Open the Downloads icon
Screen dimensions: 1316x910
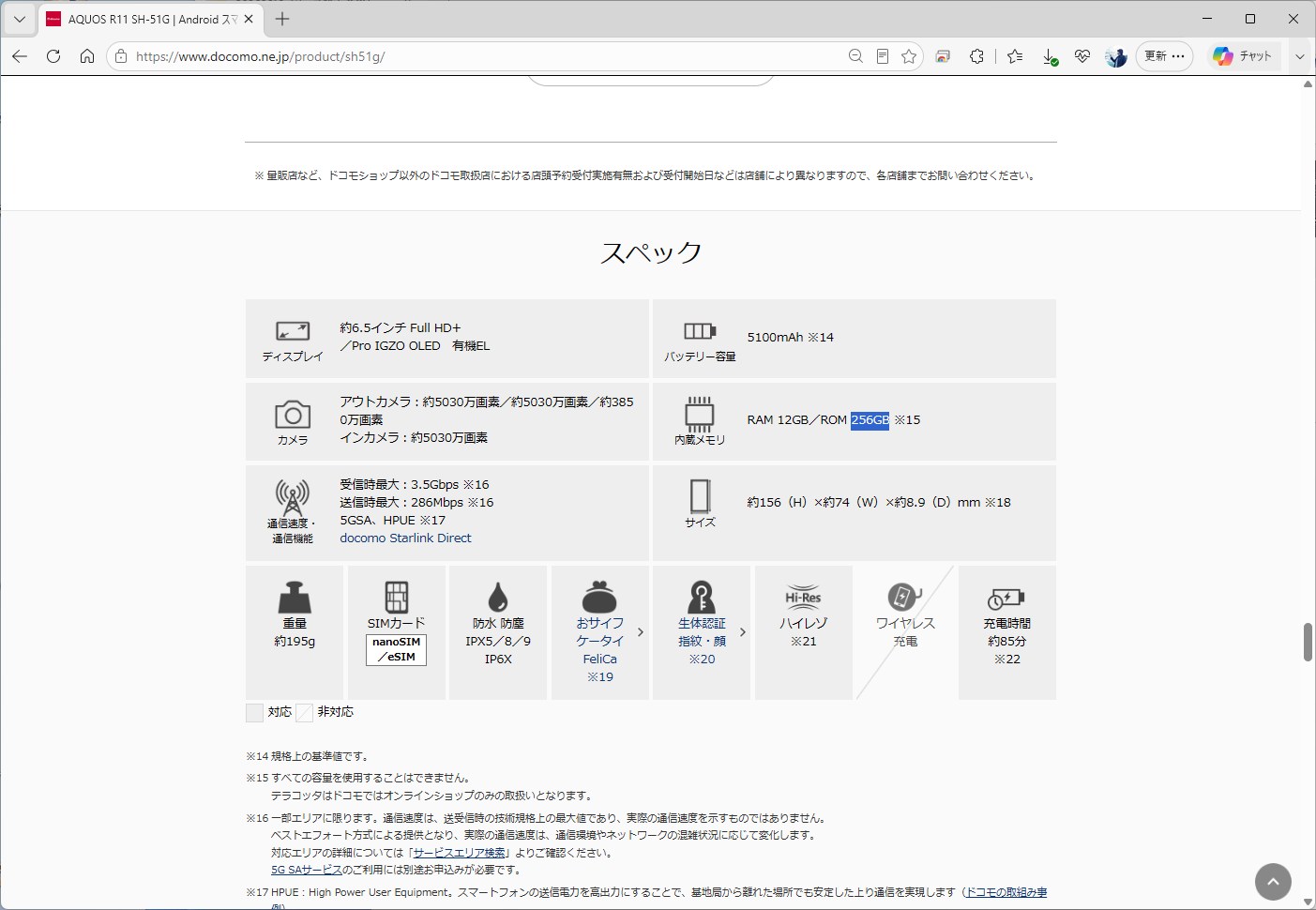(1050, 56)
